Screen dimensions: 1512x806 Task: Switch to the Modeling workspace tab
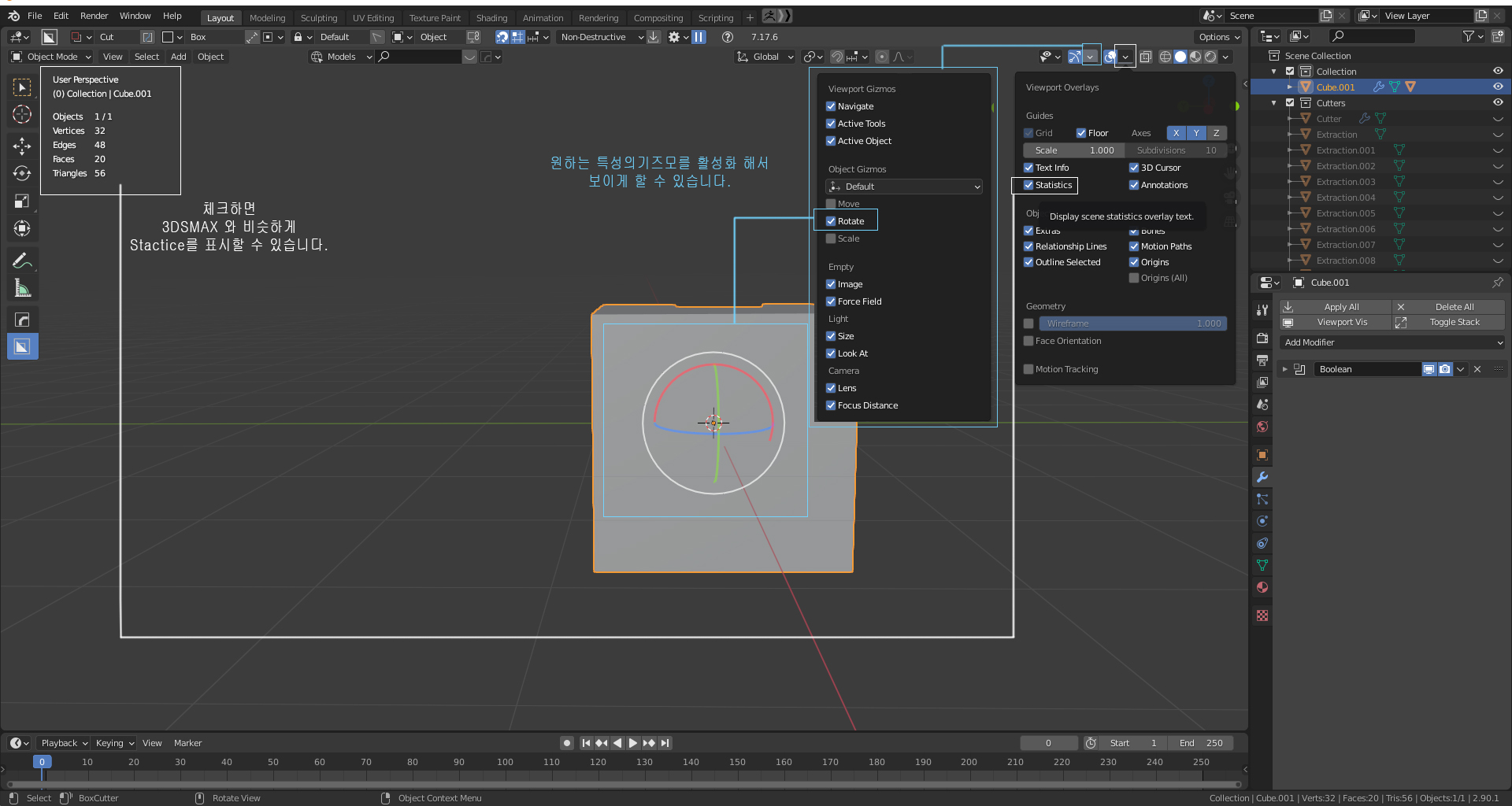point(267,17)
